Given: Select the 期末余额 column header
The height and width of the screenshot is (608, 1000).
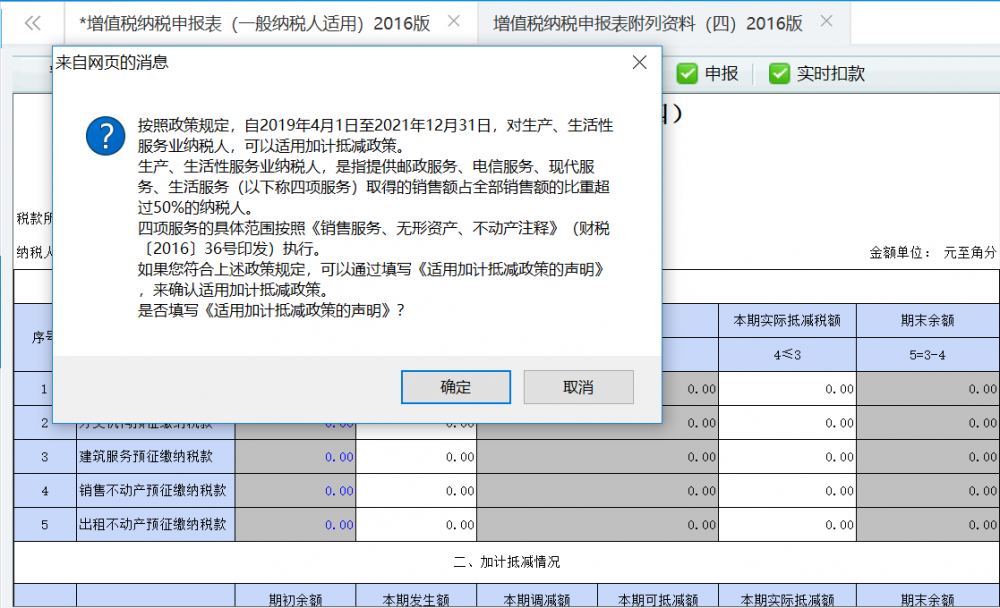Looking at the screenshot, I should click(x=926, y=321).
